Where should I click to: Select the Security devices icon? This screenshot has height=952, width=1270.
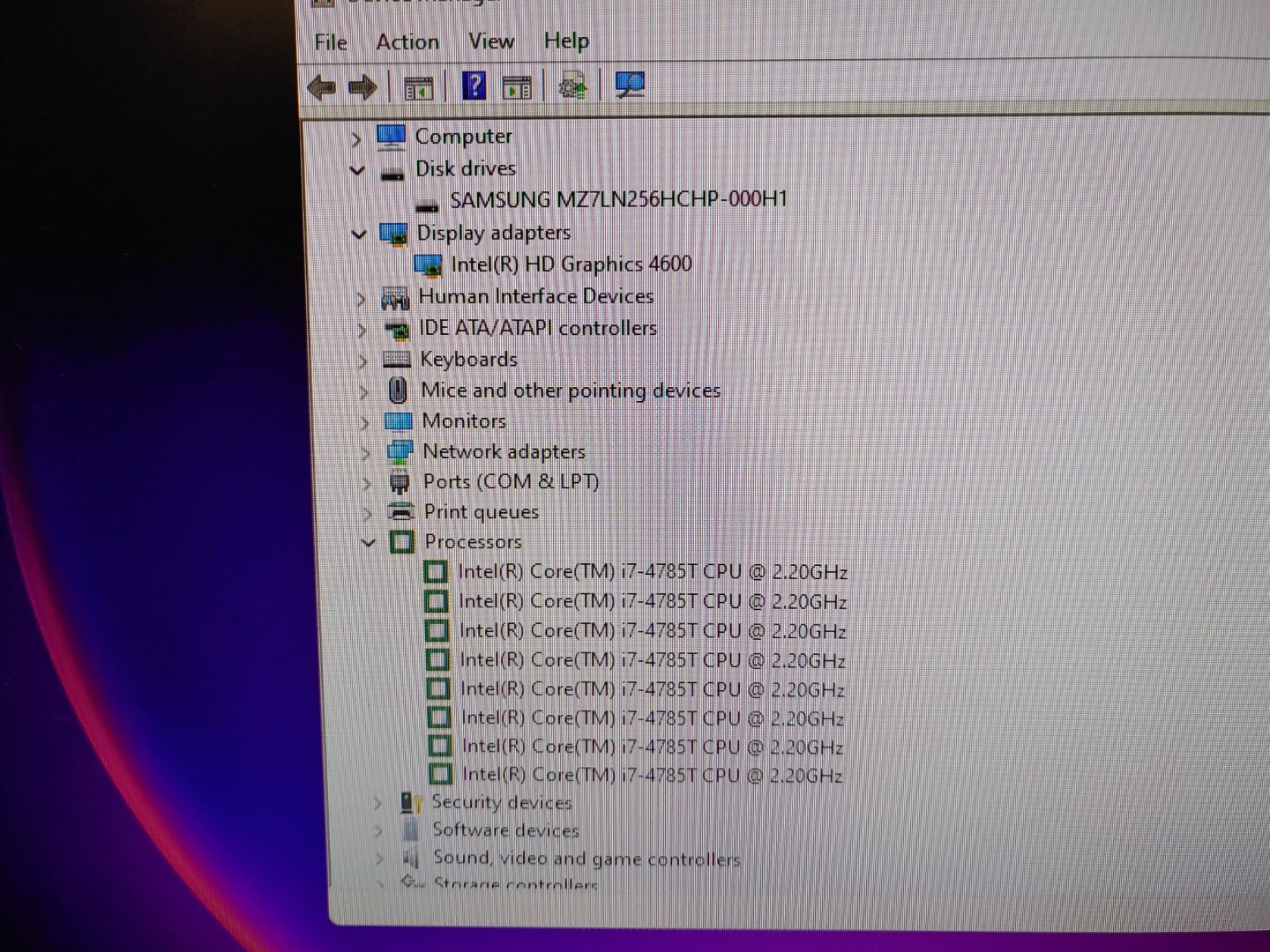(x=411, y=802)
